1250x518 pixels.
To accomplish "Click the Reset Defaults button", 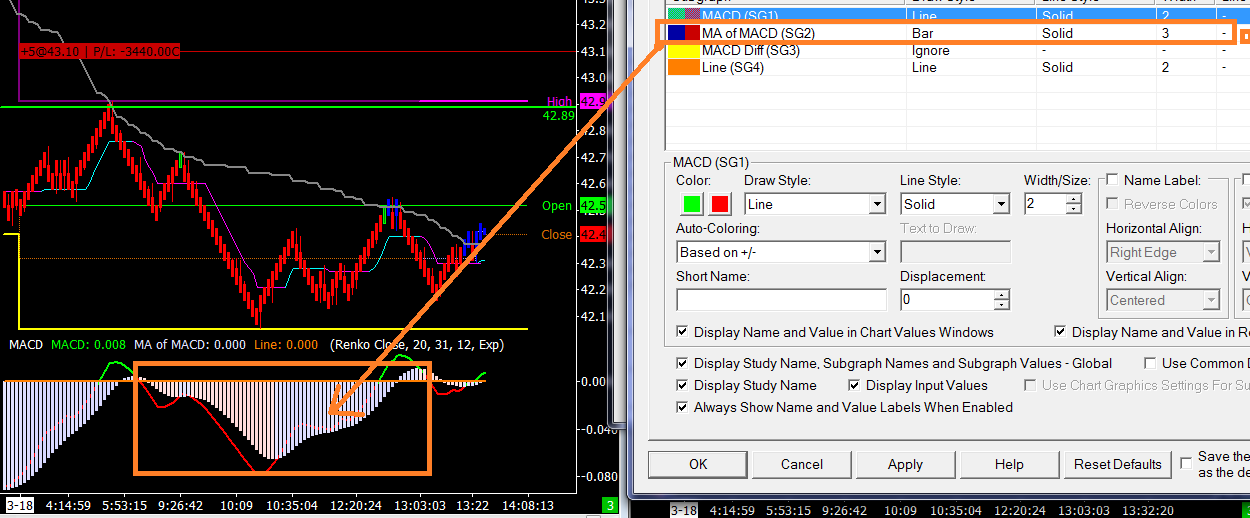I will [x=1117, y=464].
